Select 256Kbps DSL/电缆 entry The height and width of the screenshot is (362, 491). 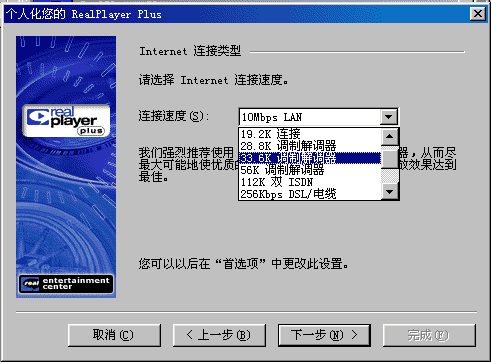click(310, 194)
